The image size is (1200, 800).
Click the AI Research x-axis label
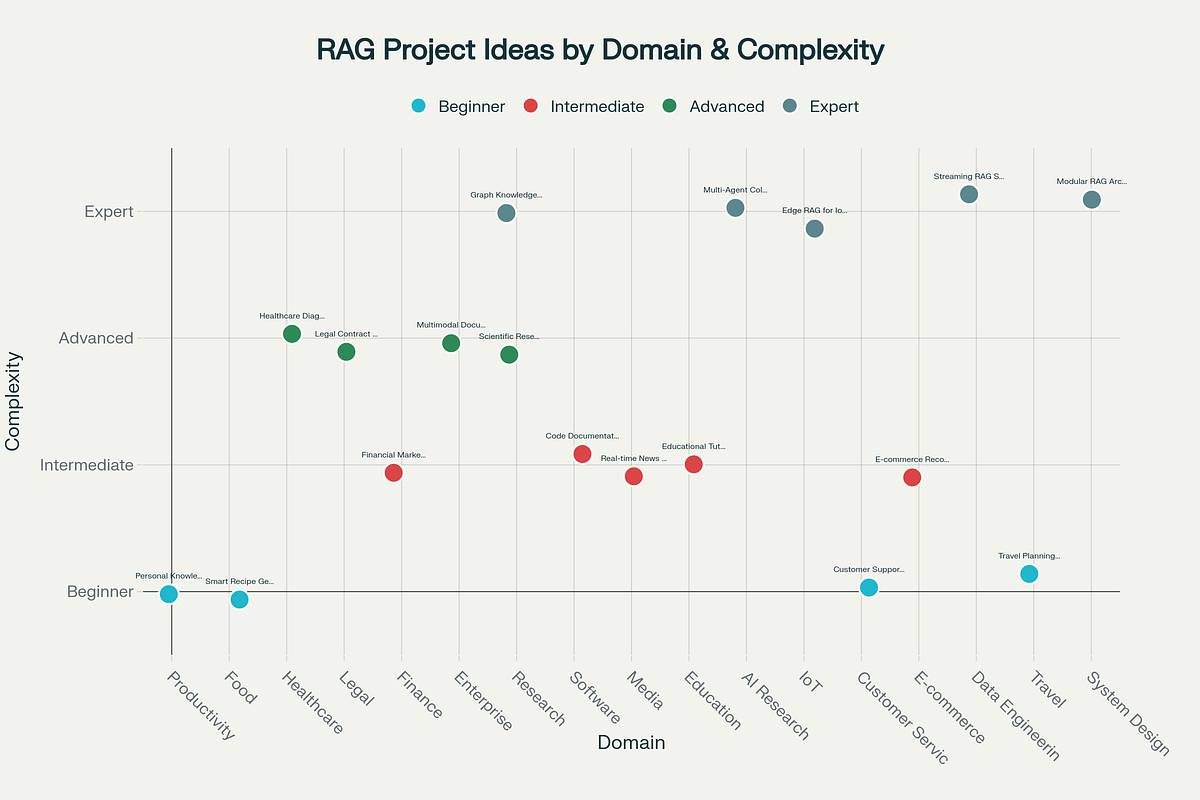pos(774,704)
